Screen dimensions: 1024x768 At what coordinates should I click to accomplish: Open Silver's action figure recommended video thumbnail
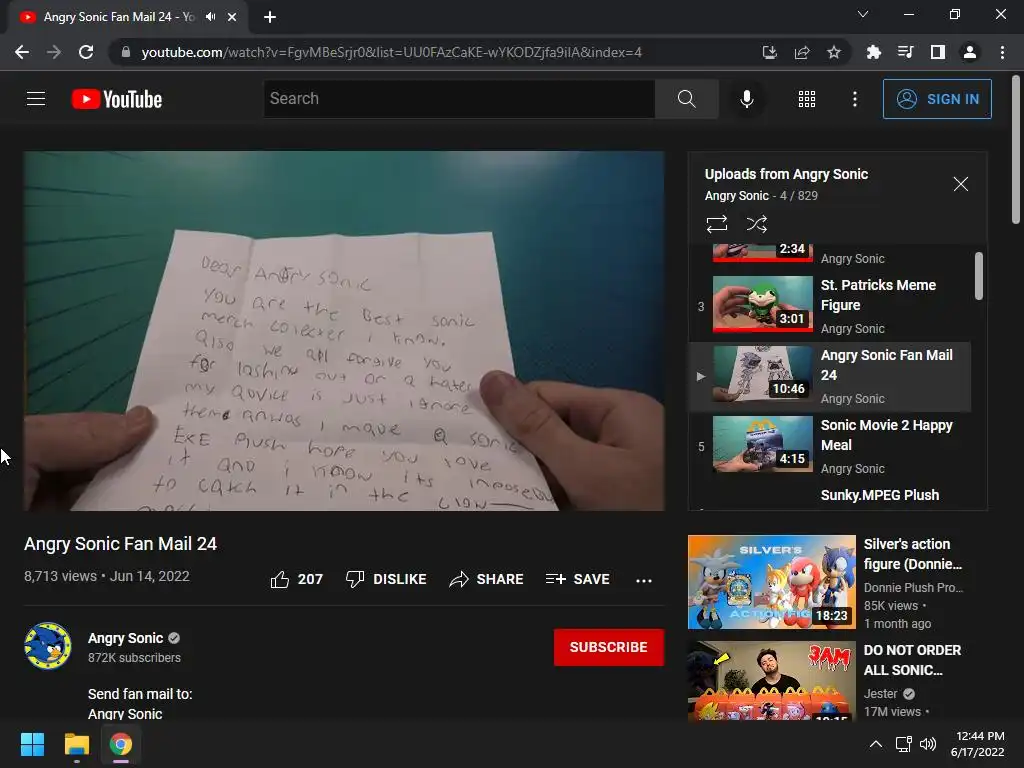pyautogui.click(x=771, y=582)
